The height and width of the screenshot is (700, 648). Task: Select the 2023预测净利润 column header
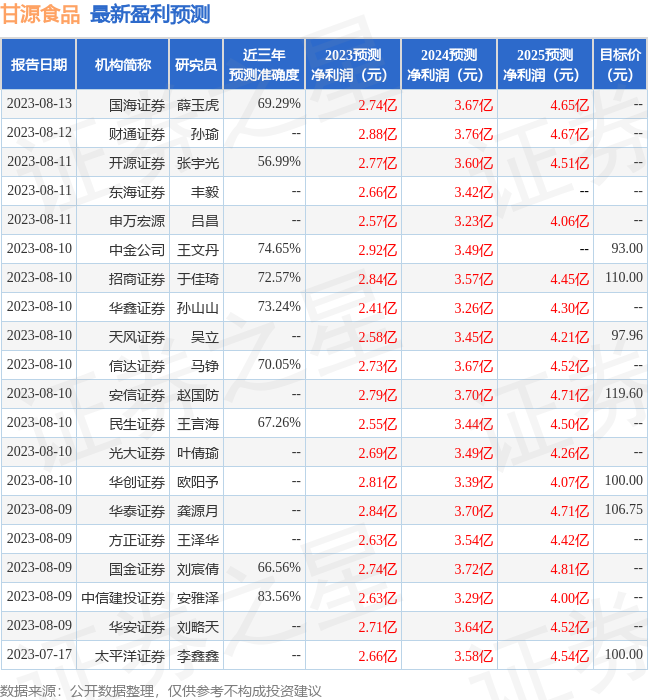coord(353,65)
